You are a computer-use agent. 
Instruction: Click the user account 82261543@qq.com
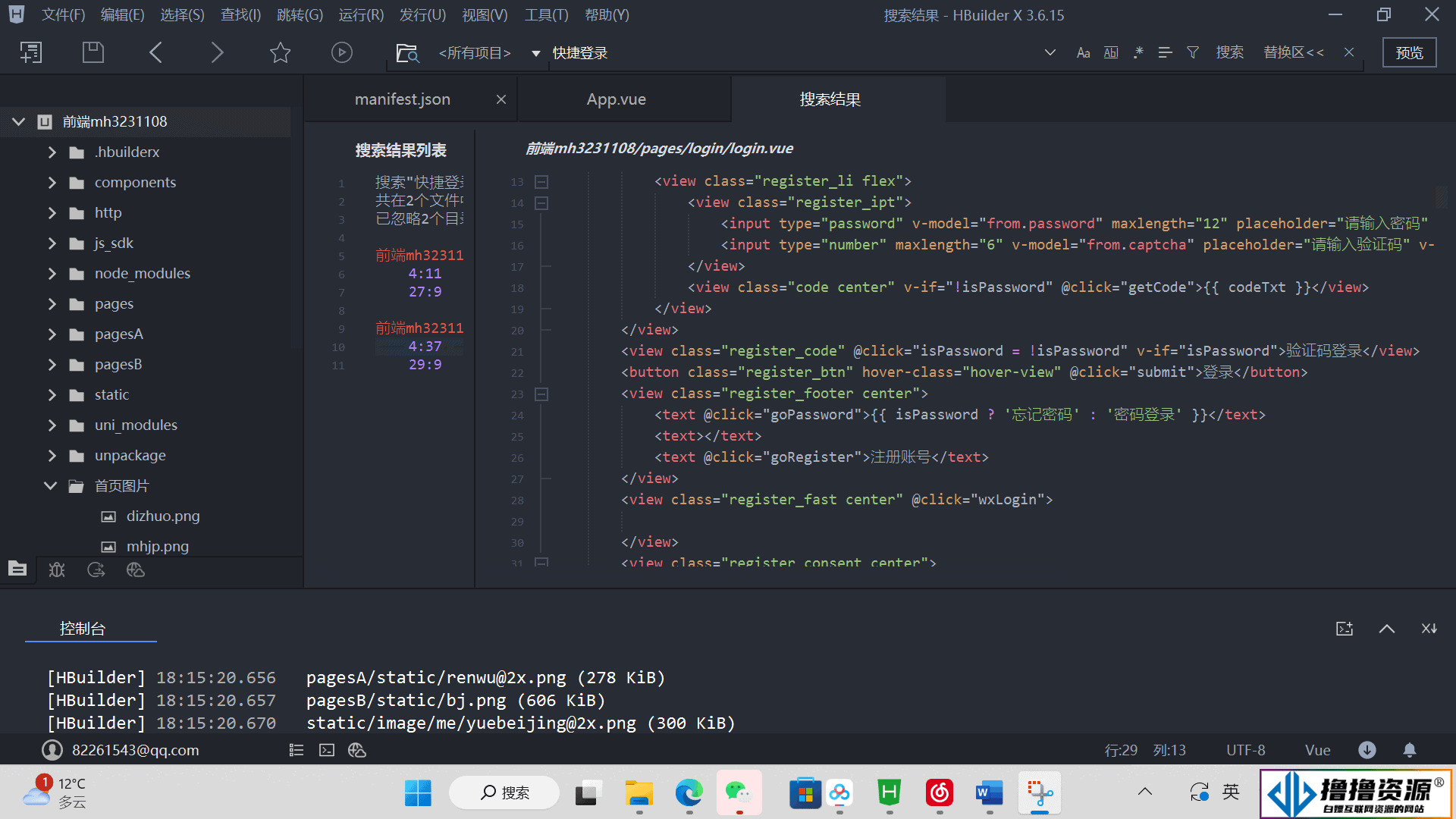(121, 750)
